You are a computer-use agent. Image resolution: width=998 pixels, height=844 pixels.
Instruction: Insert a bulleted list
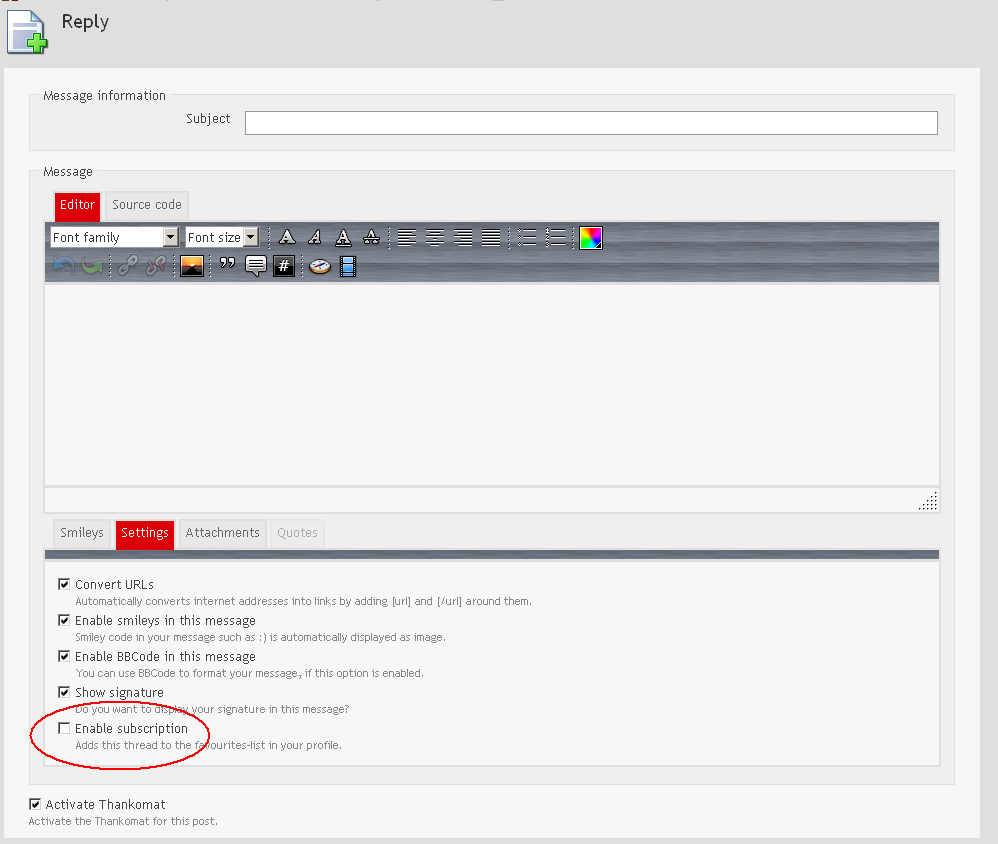[527, 237]
